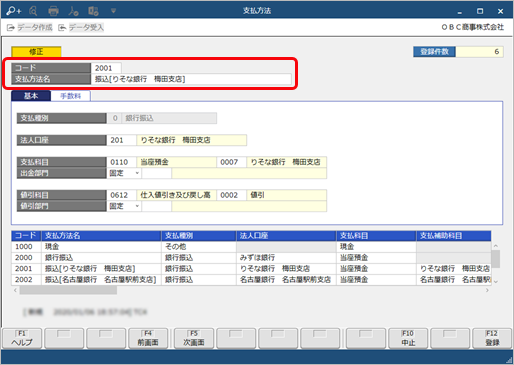This screenshot has height=365, width=514.
Task: Click the 支払科目 column header in list
Action: 376,236
